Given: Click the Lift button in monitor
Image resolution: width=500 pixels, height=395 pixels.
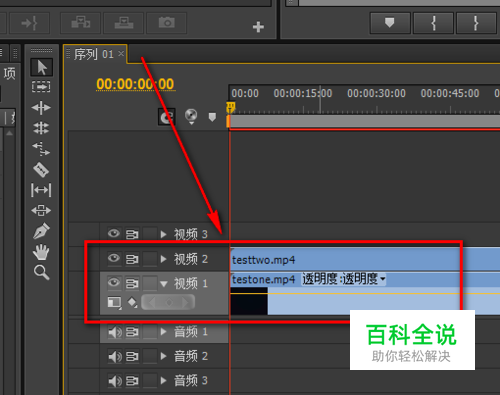Looking at the screenshot, I should point(81,23).
